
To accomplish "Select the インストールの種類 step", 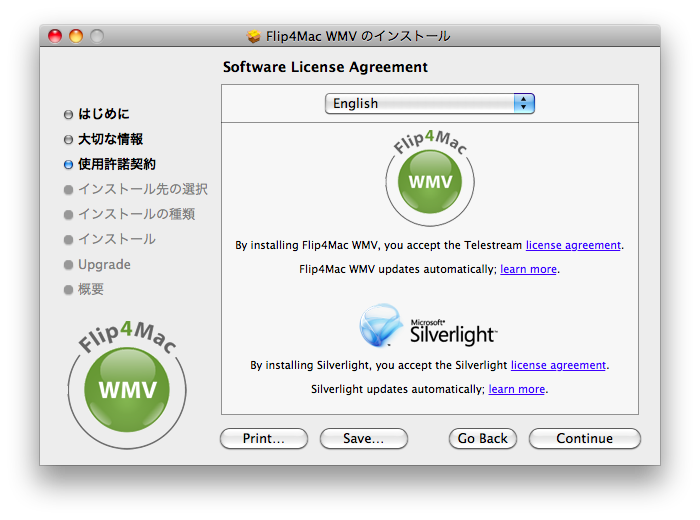I will click(137, 214).
